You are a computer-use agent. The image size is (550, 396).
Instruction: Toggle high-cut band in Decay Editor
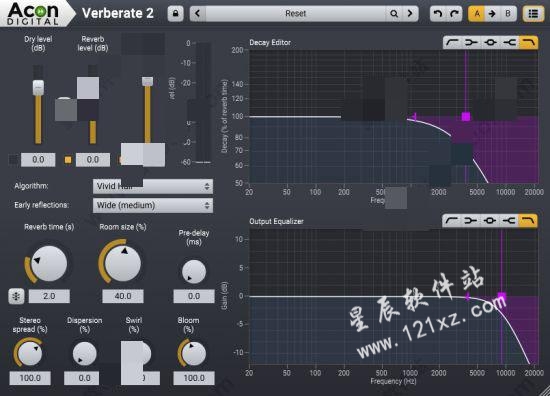[x=529, y=42]
